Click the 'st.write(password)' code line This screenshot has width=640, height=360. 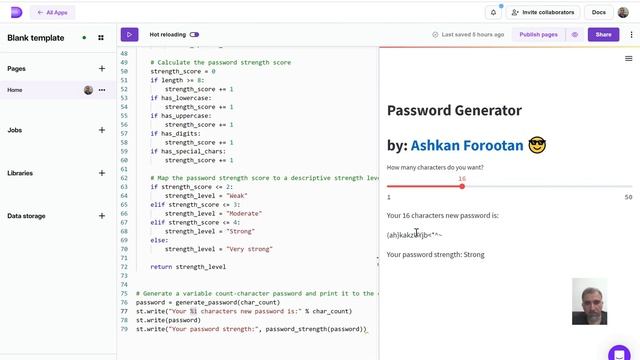pyautogui.click(x=168, y=320)
